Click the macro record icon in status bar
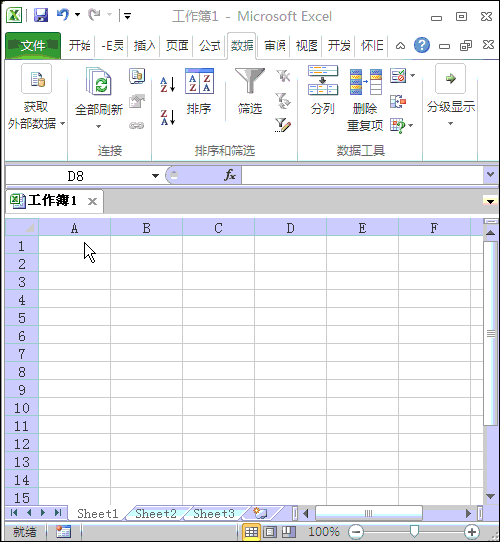 (63, 531)
